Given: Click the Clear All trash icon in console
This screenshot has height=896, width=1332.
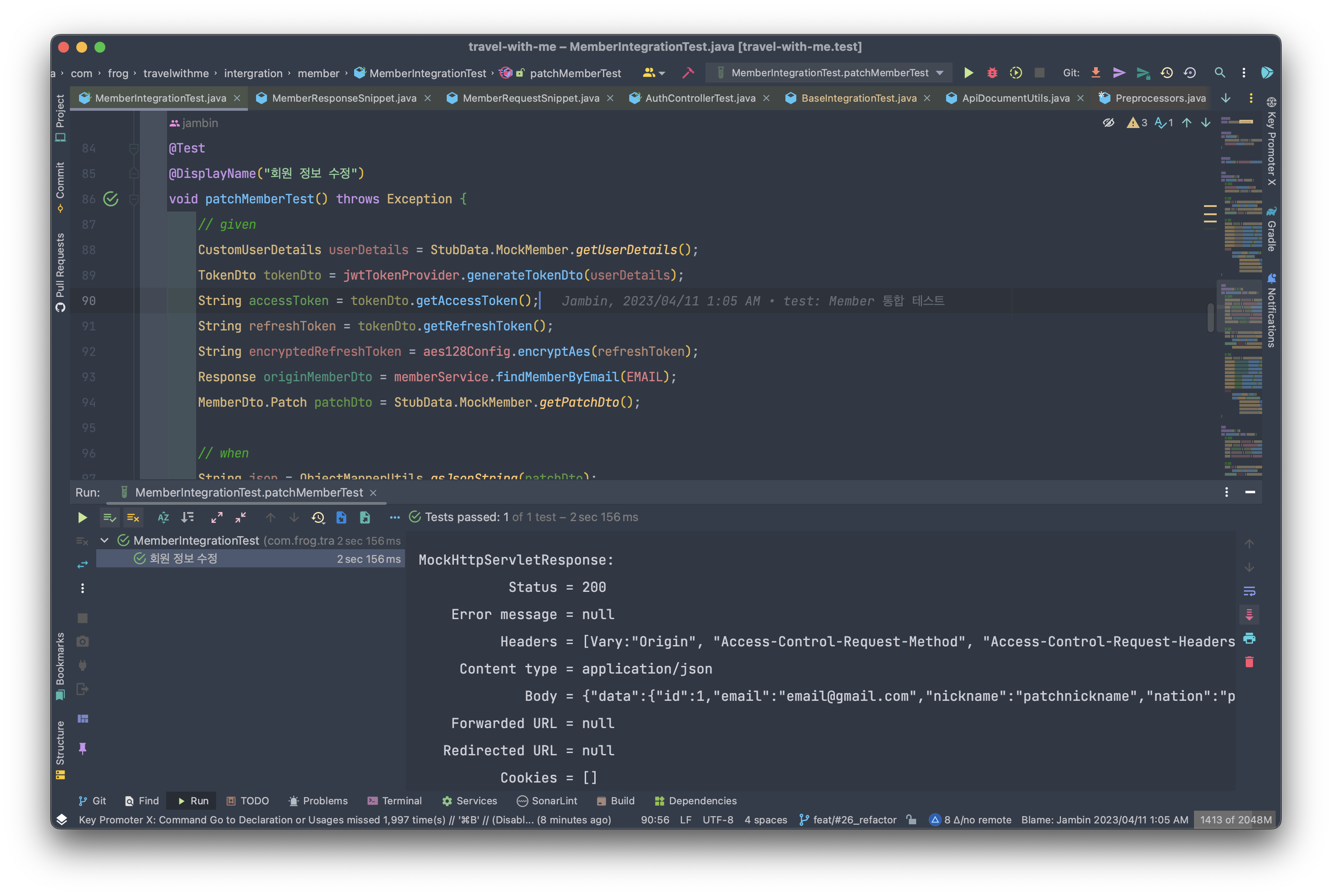Looking at the screenshot, I should [x=1249, y=662].
